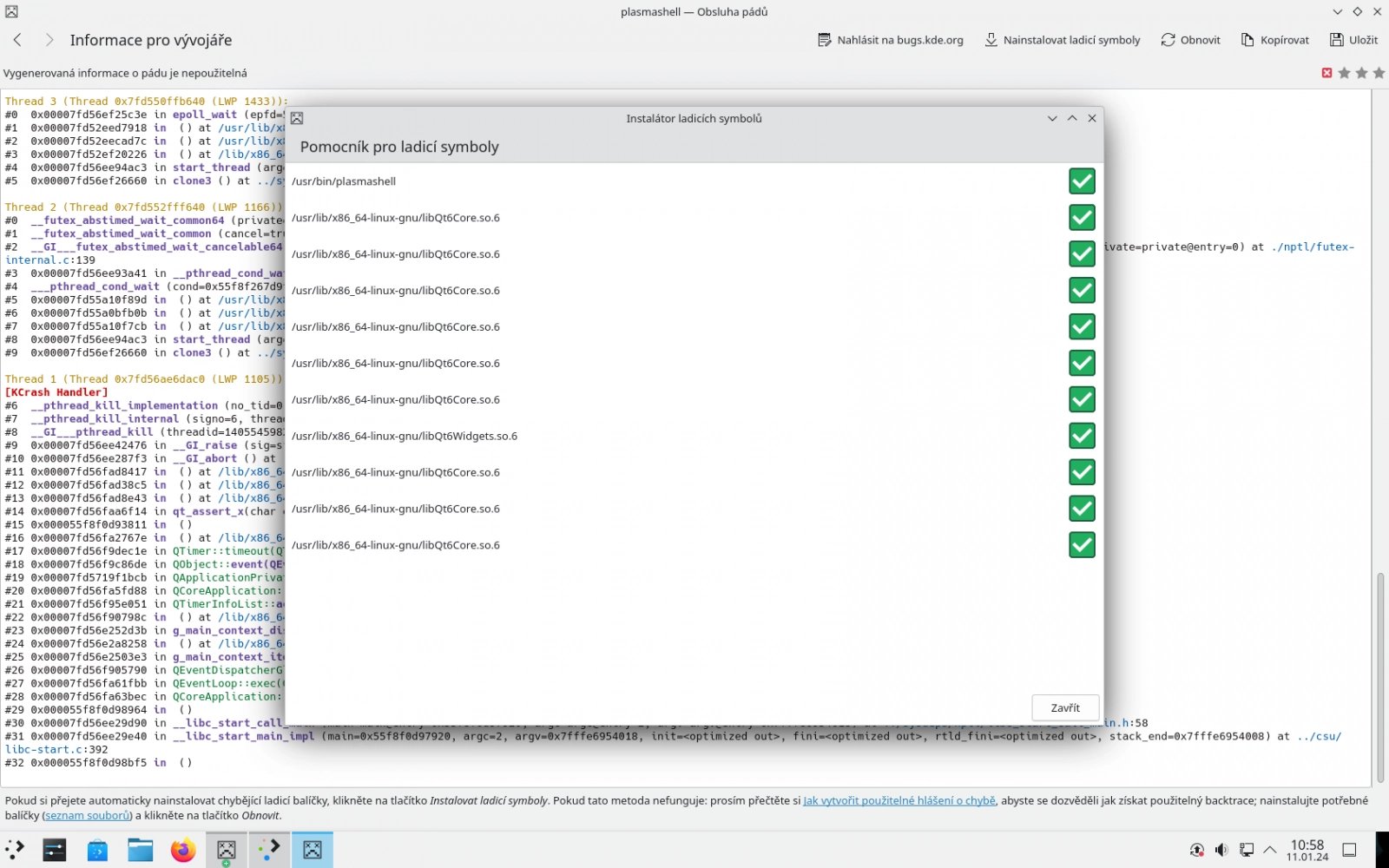Image resolution: width=1389 pixels, height=868 pixels.
Task: Click the Informace pro vývojáře page title
Action: pyautogui.click(x=151, y=40)
